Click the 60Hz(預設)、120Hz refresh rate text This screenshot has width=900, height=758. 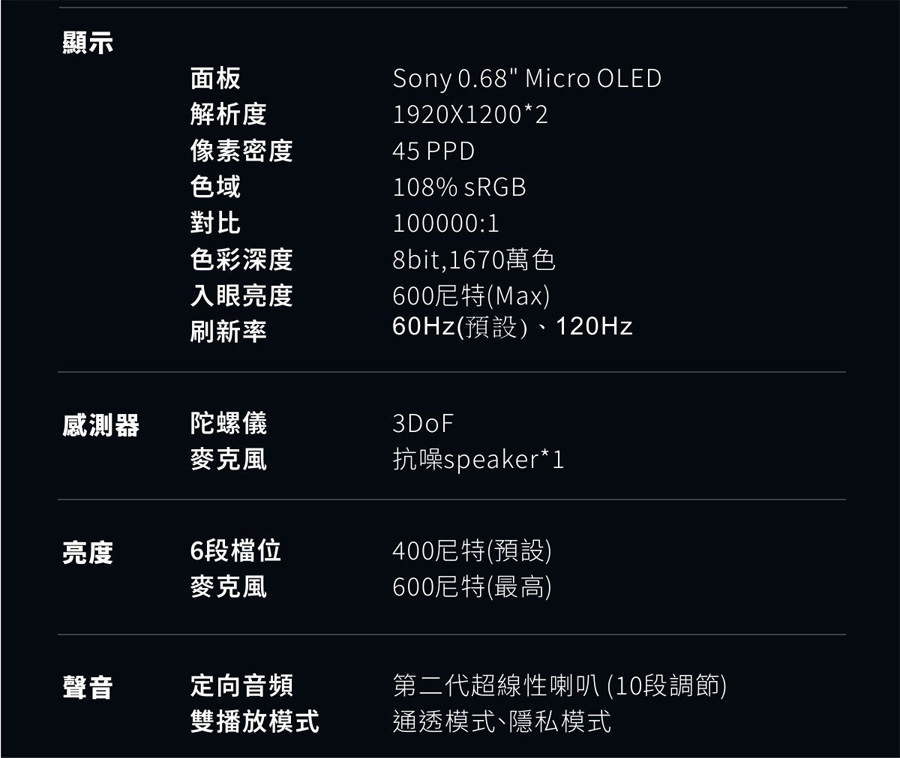click(512, 327)
